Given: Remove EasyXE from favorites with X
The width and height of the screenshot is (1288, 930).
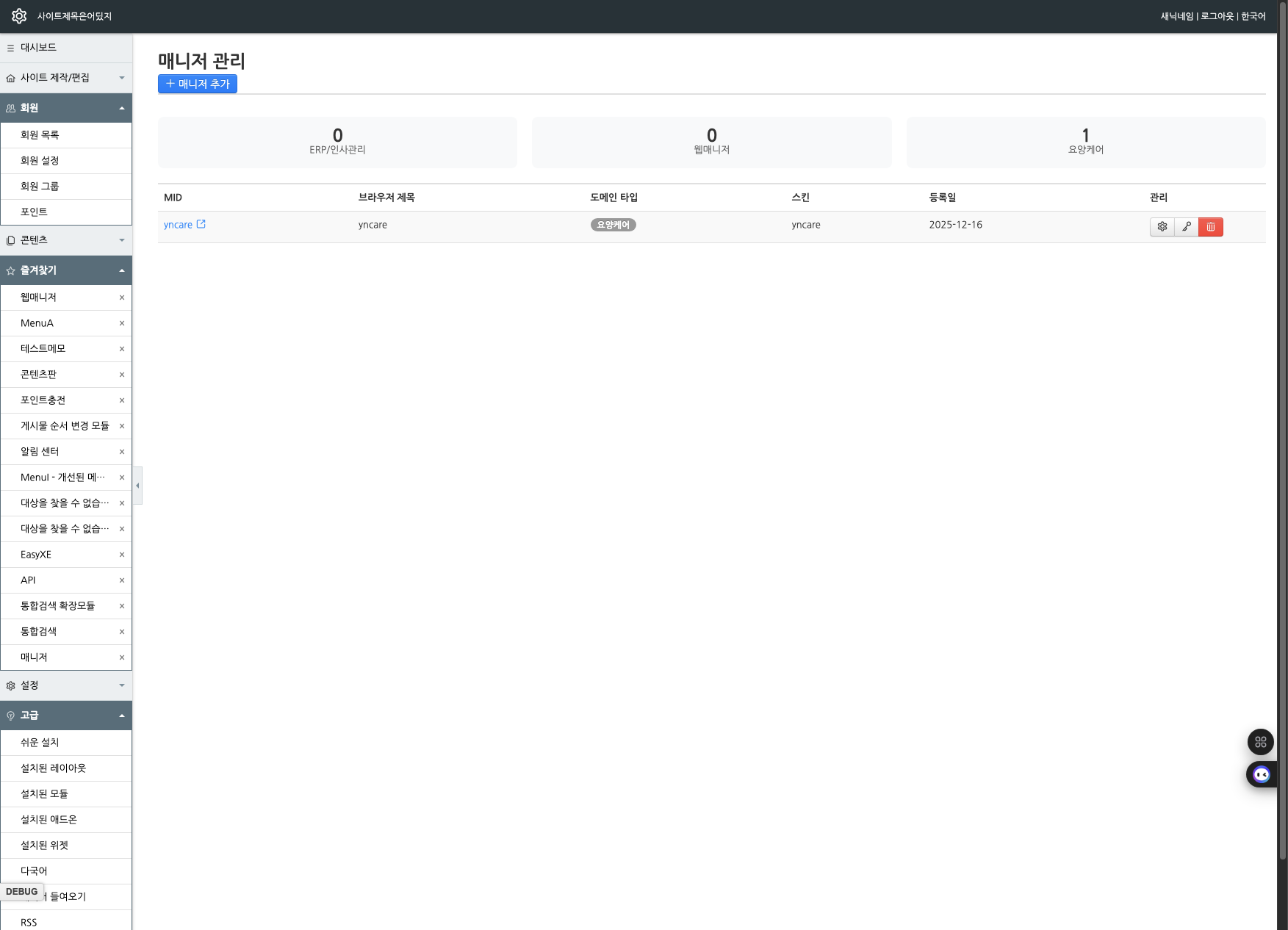Looking at the screenshot, I should pos(122,555).
